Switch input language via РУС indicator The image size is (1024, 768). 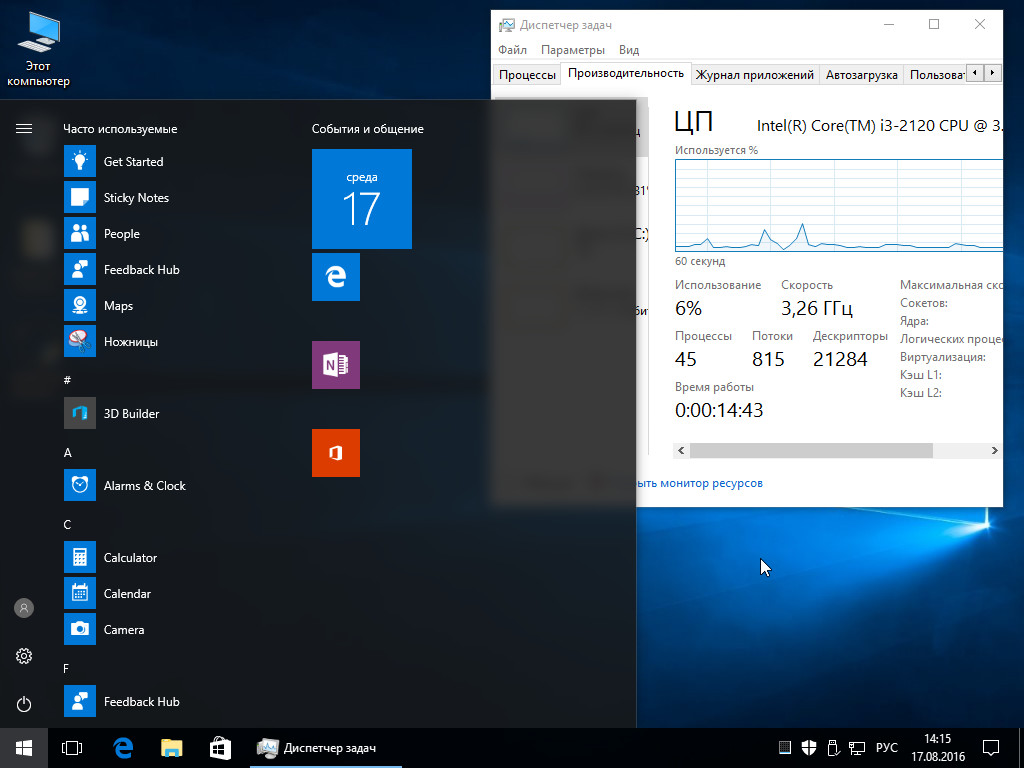coord(886,747)
